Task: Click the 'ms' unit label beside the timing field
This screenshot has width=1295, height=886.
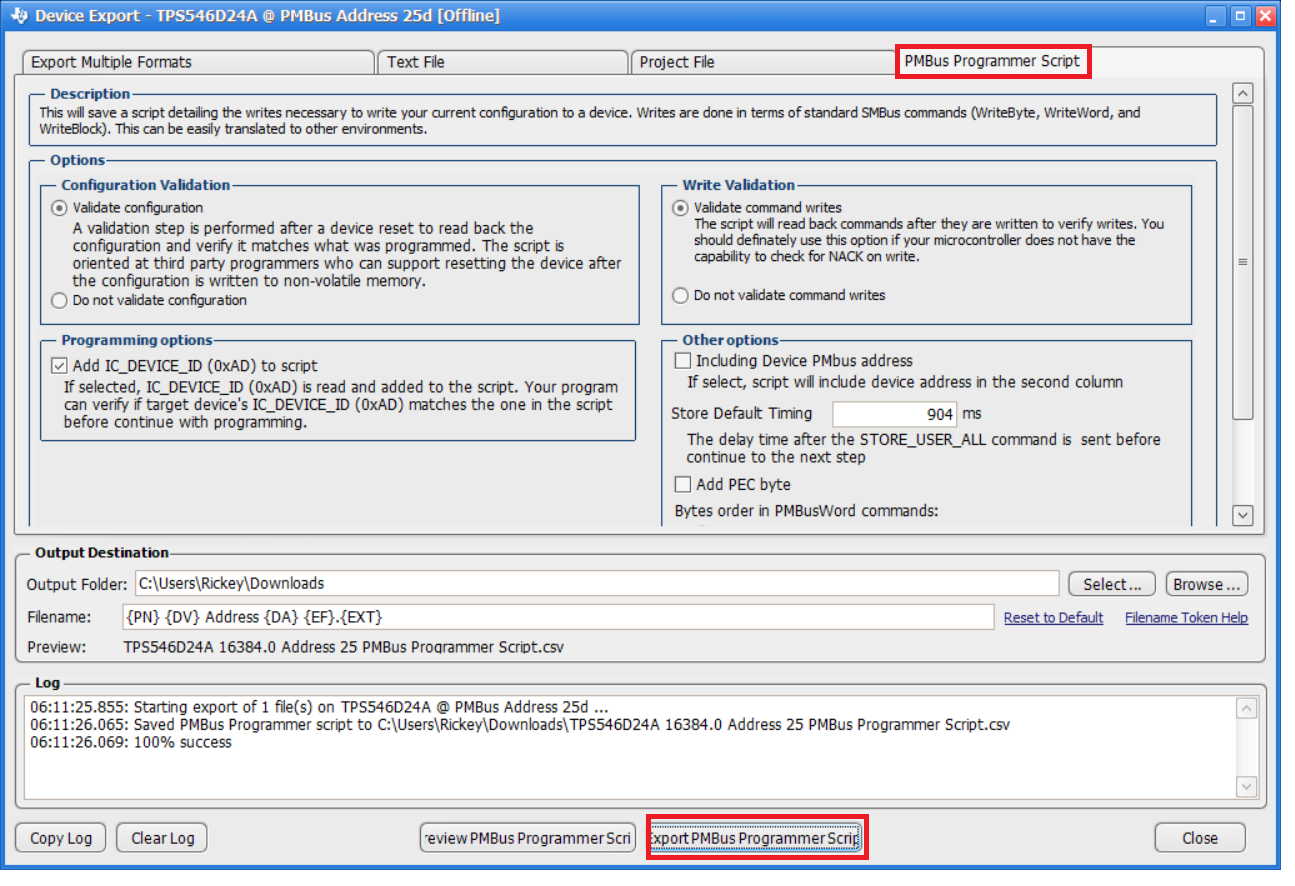Action: pyautogui.click(x=972, y=414)
